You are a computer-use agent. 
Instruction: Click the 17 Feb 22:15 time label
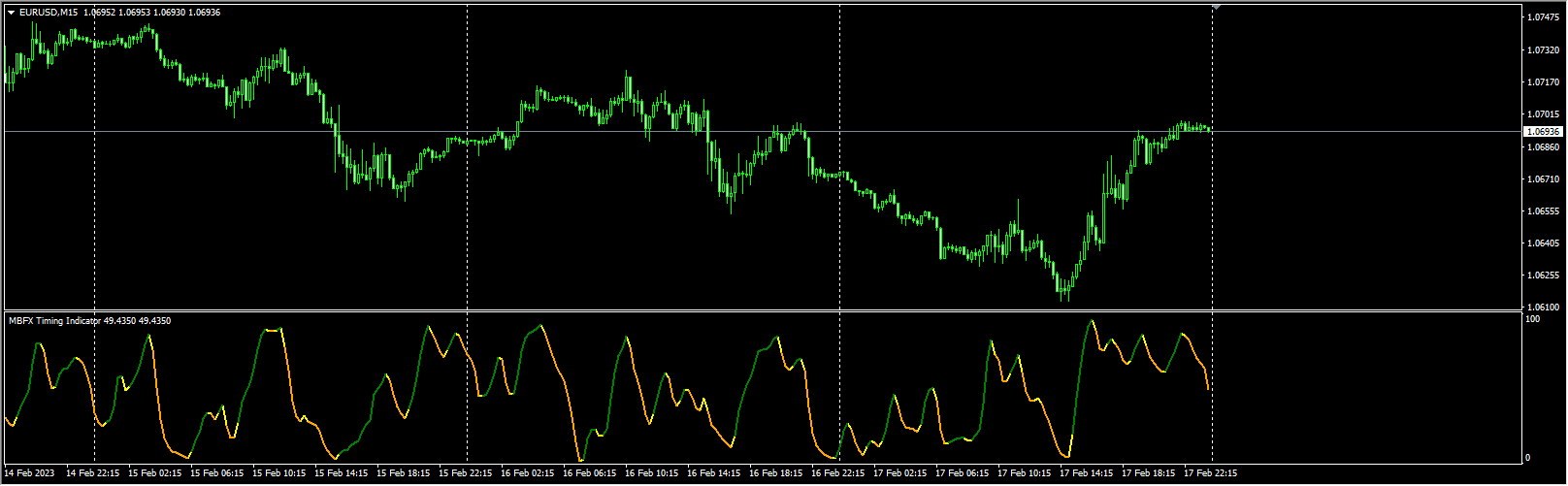[1211, 474]
